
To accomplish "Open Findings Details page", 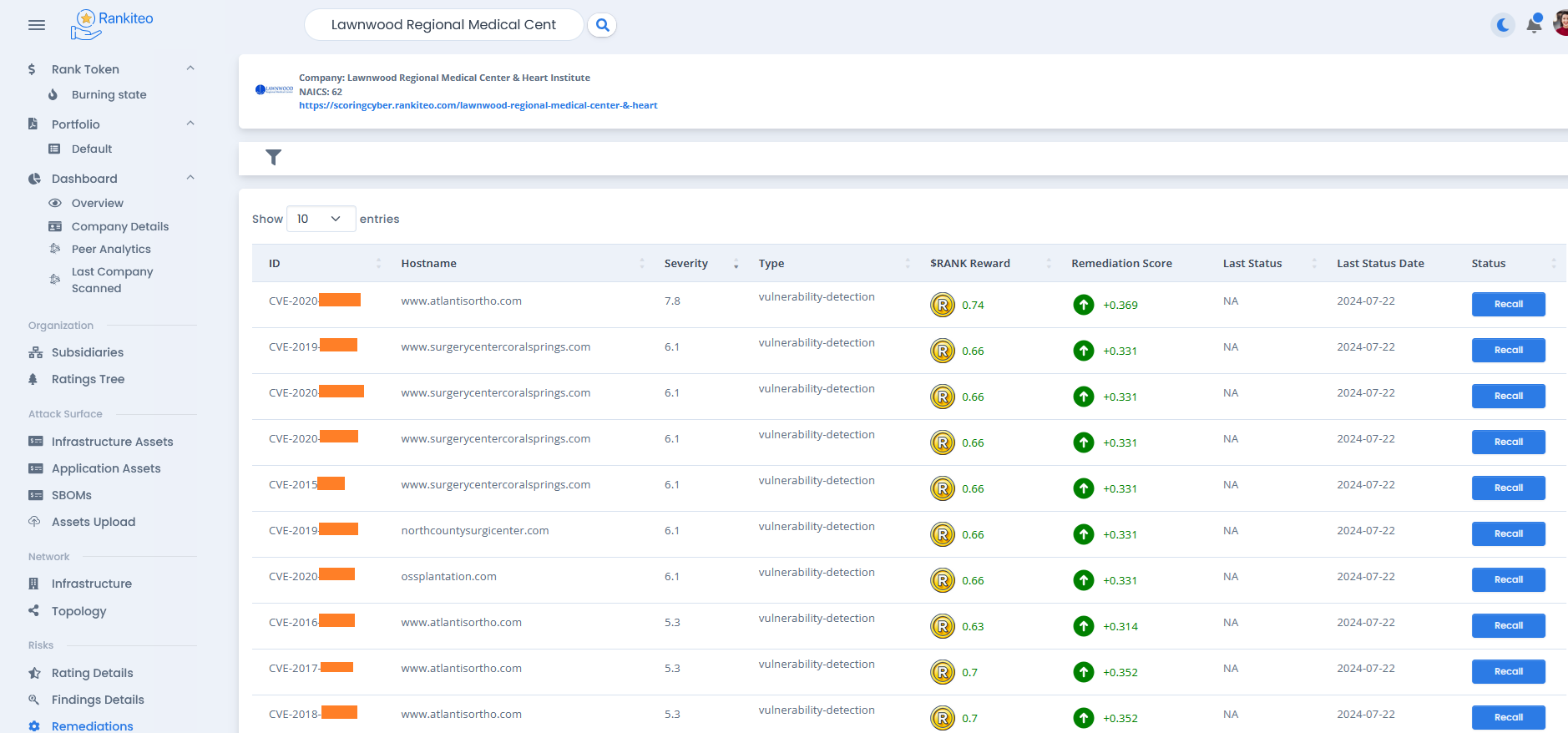I will click(x=98, y=700).
